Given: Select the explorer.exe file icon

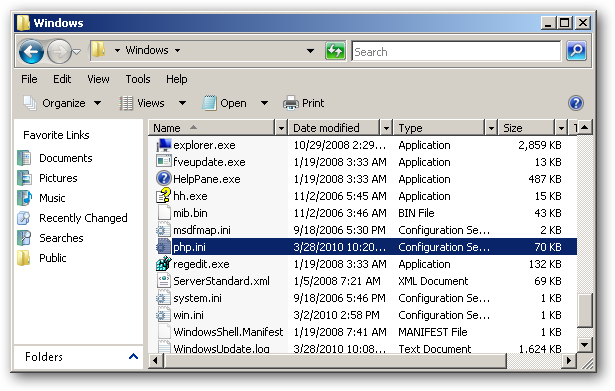Looking at the screenshot, I should pos(164,145).
